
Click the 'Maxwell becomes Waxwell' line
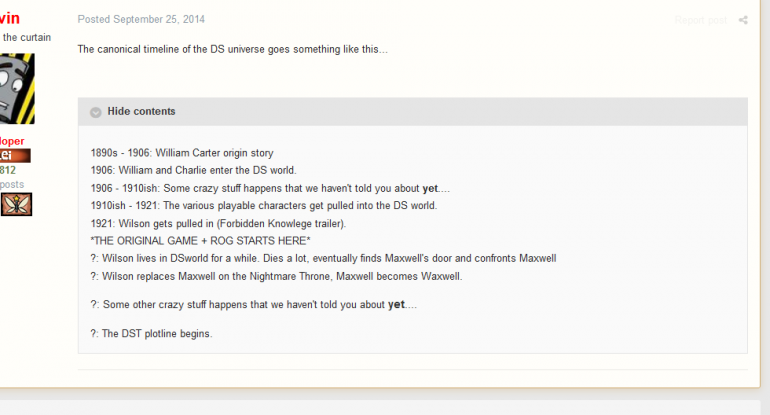[x=276, y=276]
